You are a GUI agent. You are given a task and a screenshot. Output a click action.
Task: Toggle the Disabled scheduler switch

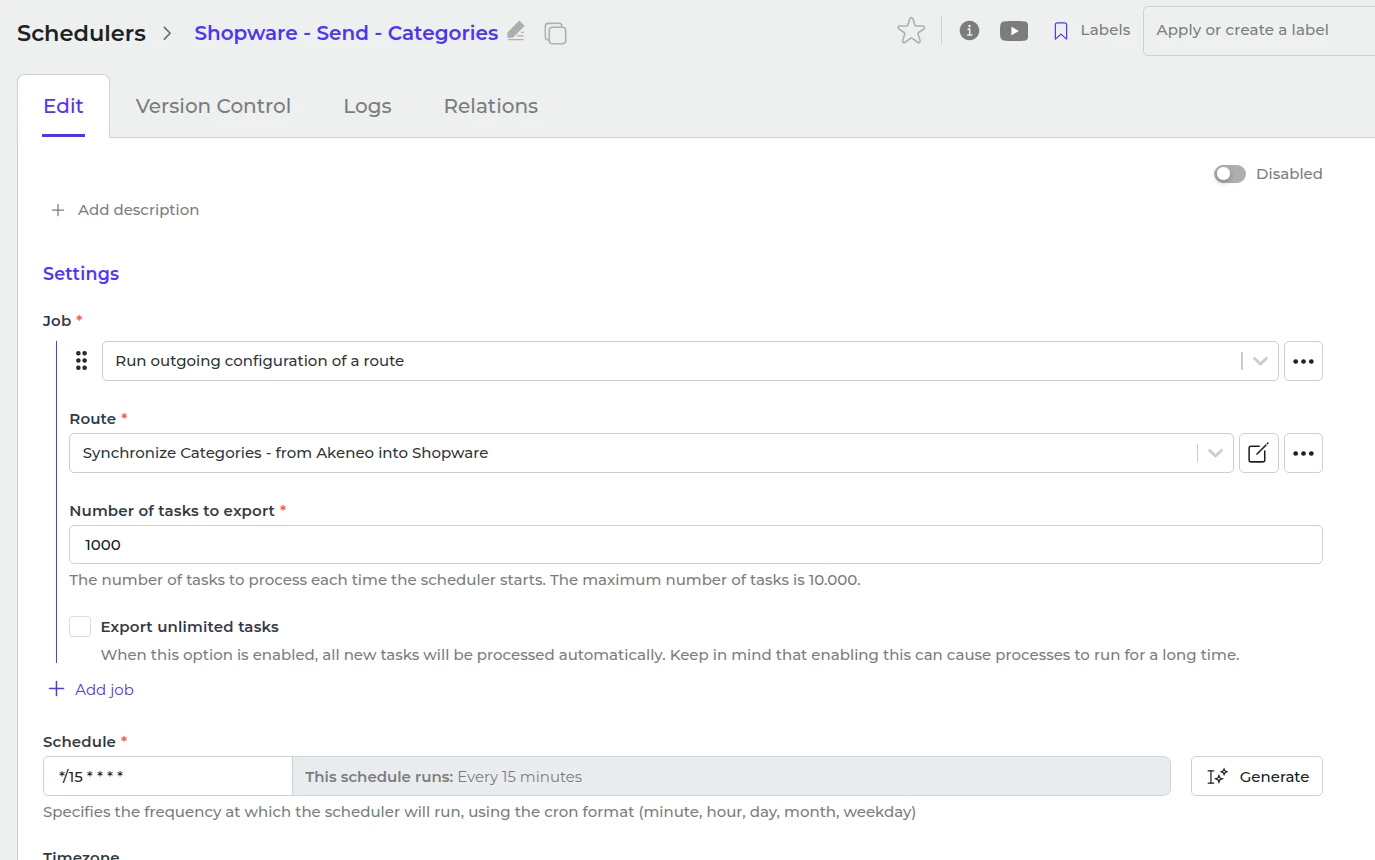click(1230, 174)
